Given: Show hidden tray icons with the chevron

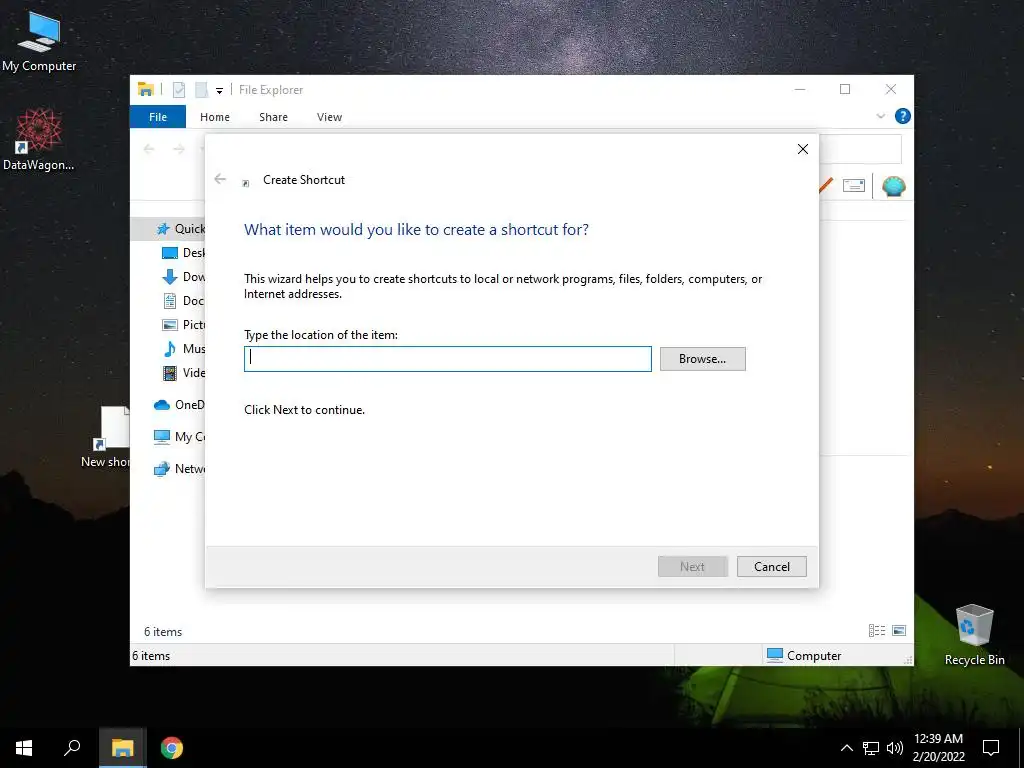Looking at the screenshot, I should click(846, 748).
